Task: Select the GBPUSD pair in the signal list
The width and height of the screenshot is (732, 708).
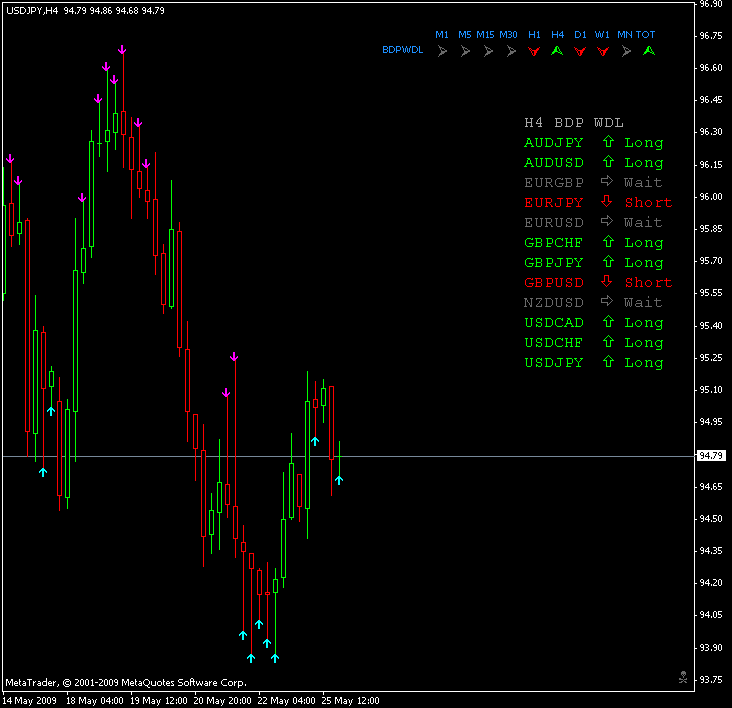Action: [553, 283]
